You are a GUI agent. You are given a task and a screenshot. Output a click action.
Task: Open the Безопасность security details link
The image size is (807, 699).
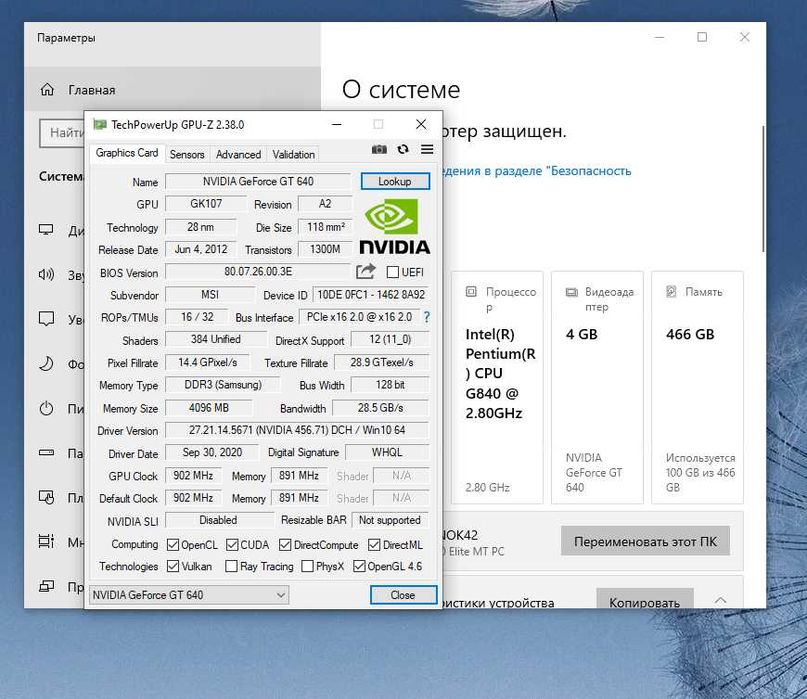click(536, 171)
